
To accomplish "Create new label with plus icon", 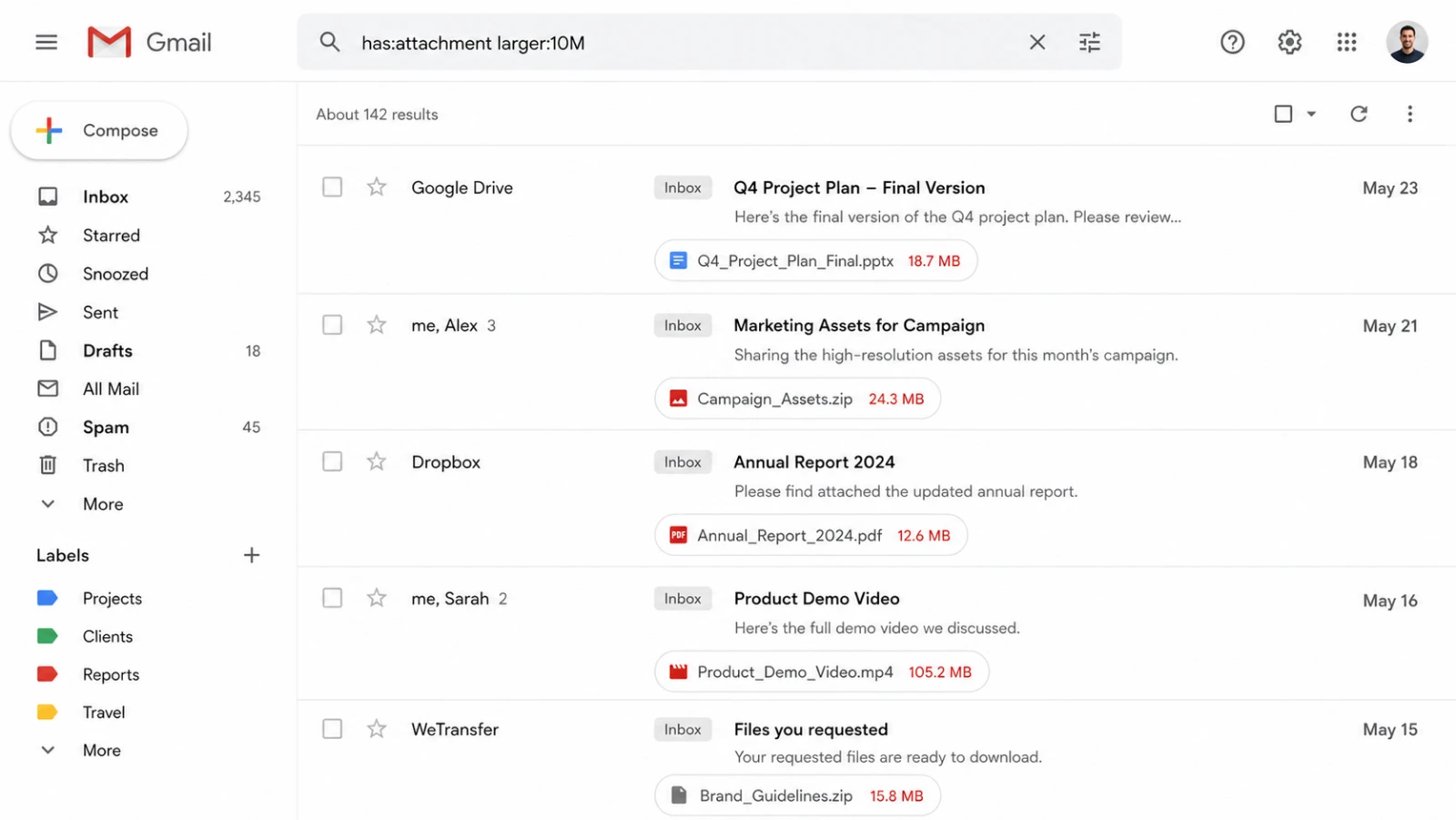I will click(x=252, y=555).
